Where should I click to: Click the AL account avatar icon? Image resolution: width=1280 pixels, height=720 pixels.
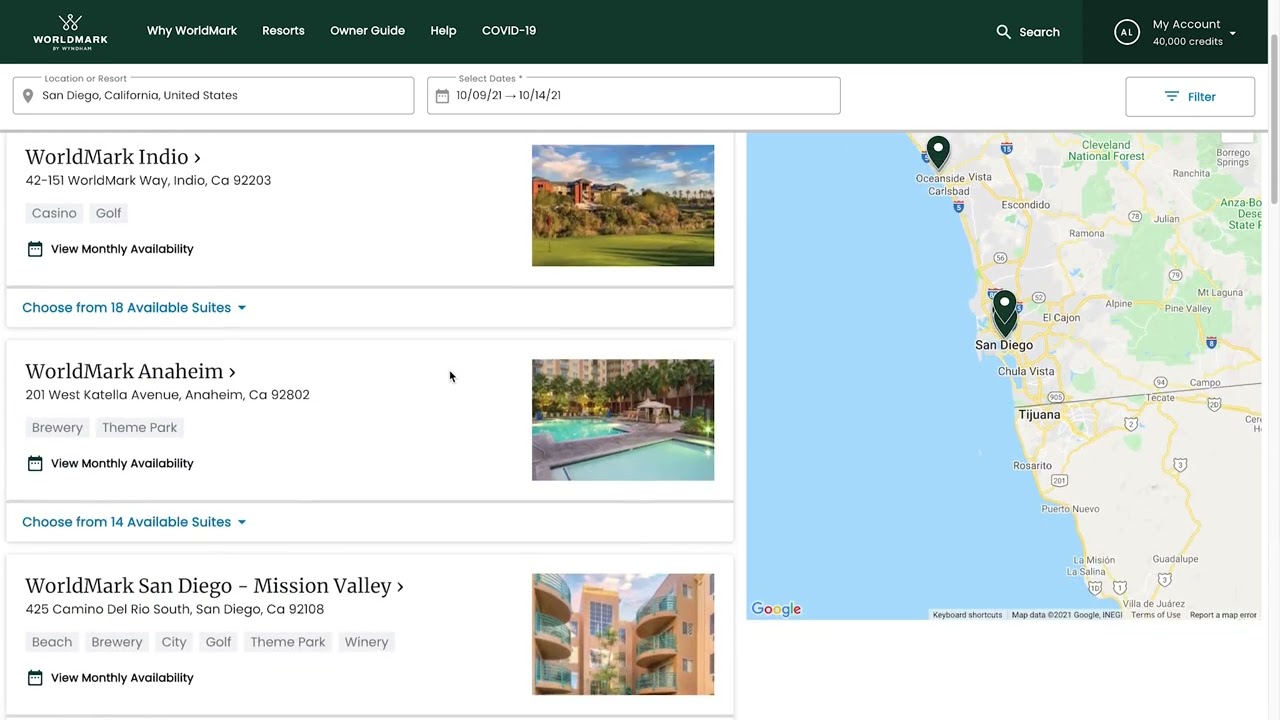point(1127,32)
